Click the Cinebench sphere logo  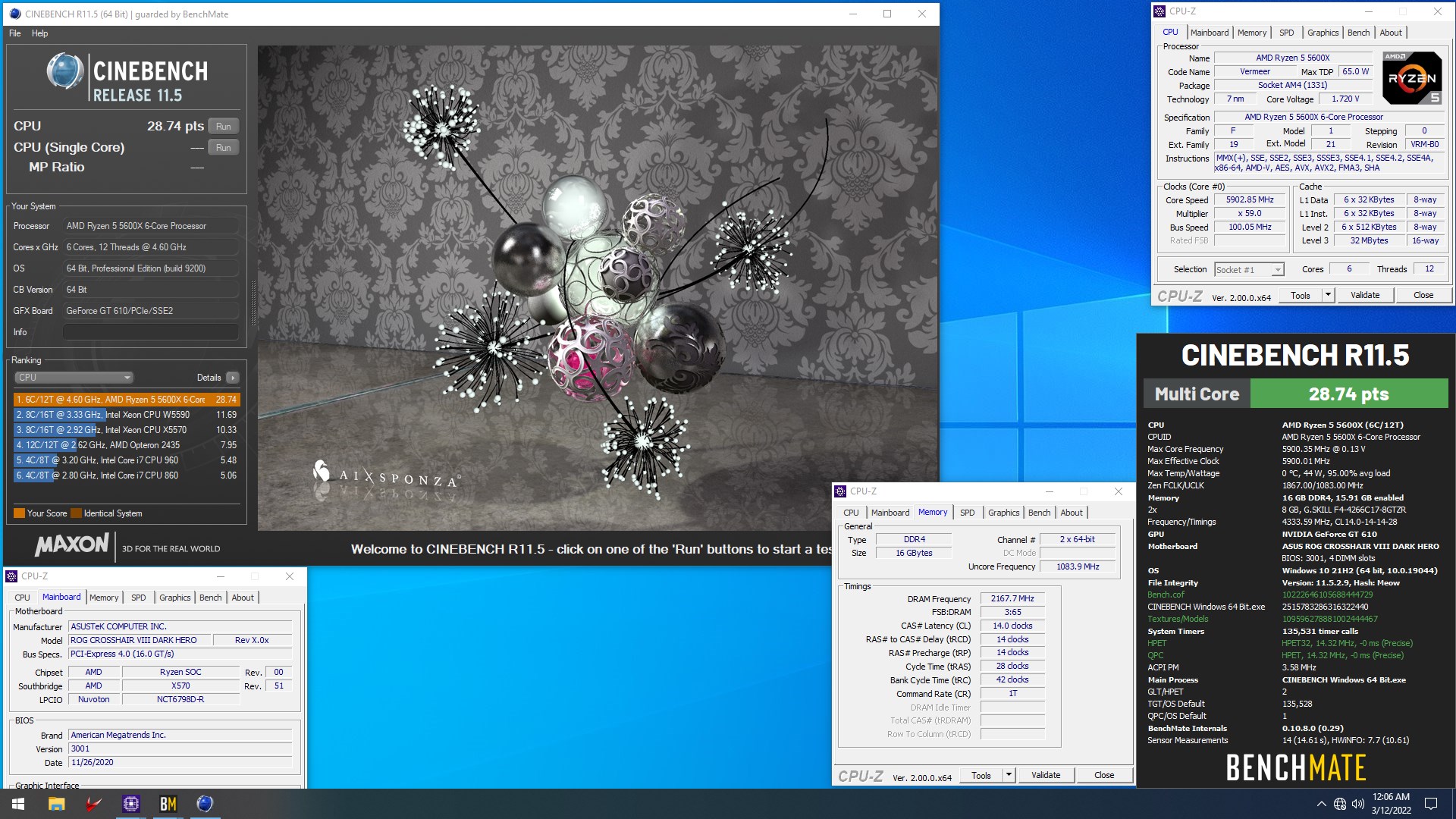[x=65, y=72]
